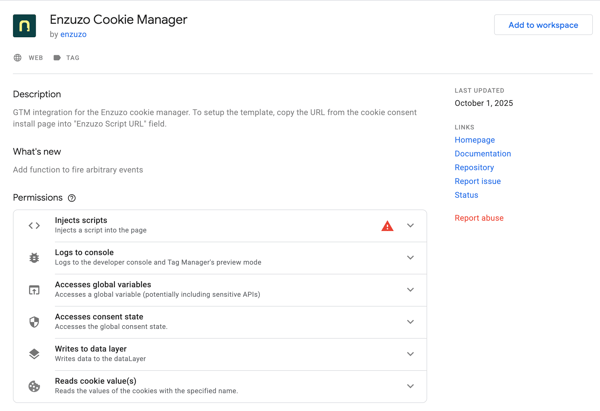Click the Report abuse link

click(479, 218)
